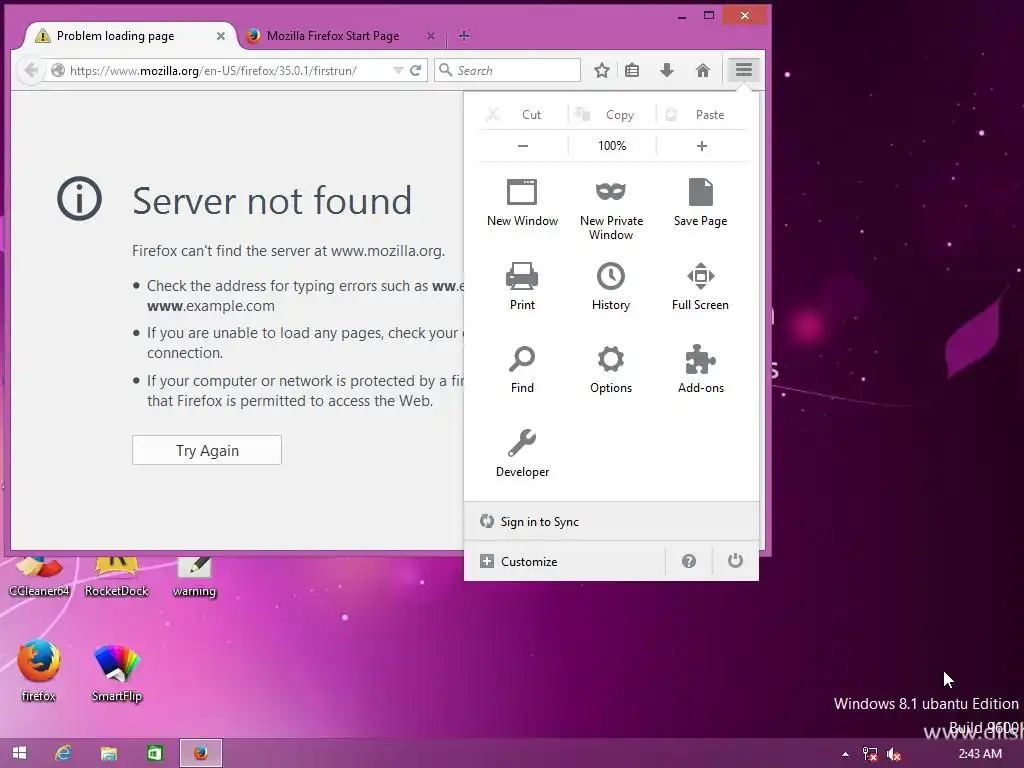
Task: Choose Save Page in menu
Action: 700,203
